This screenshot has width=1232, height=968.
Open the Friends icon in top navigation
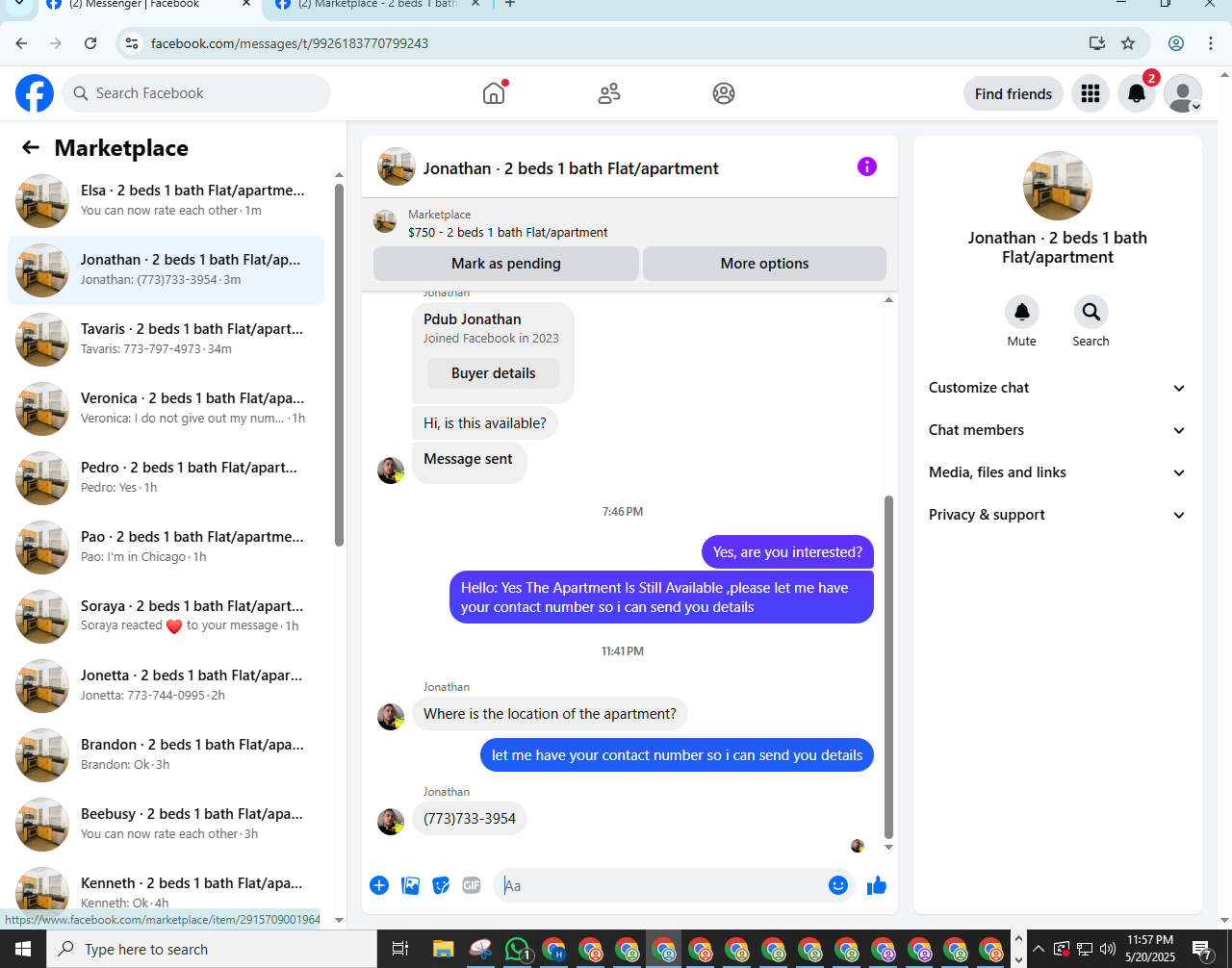pos(609,93)
